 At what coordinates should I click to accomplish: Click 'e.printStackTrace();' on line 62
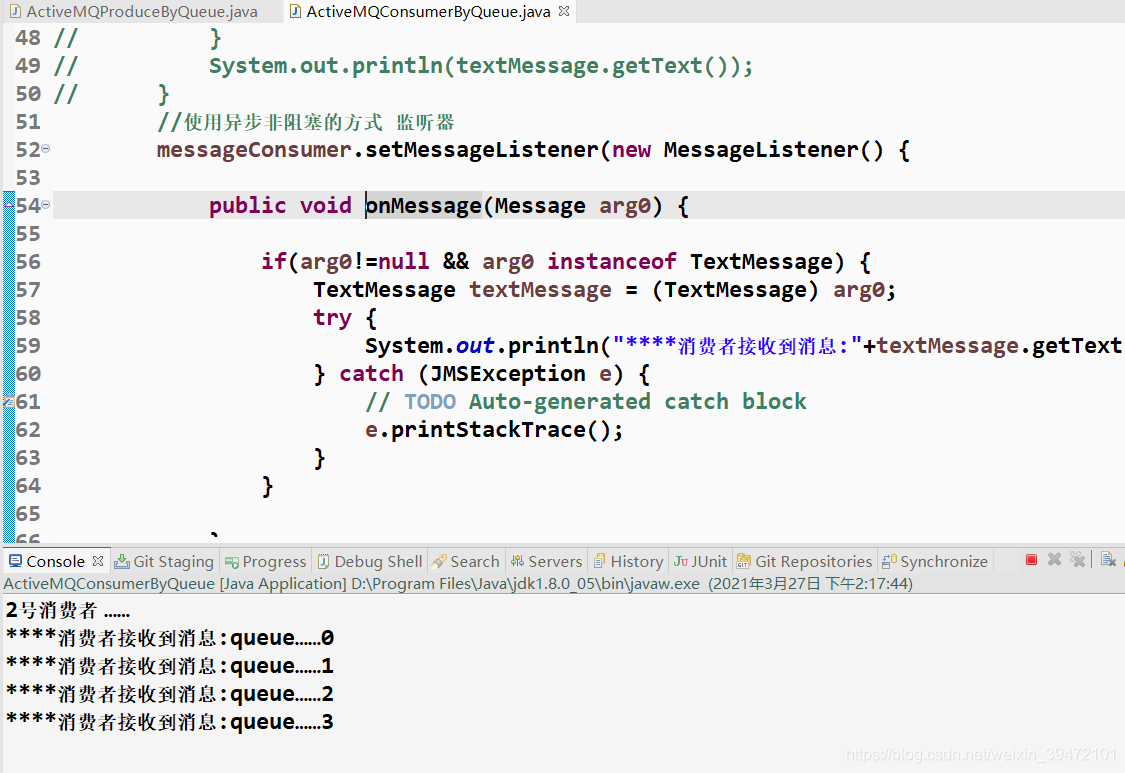tap(494, 430)
